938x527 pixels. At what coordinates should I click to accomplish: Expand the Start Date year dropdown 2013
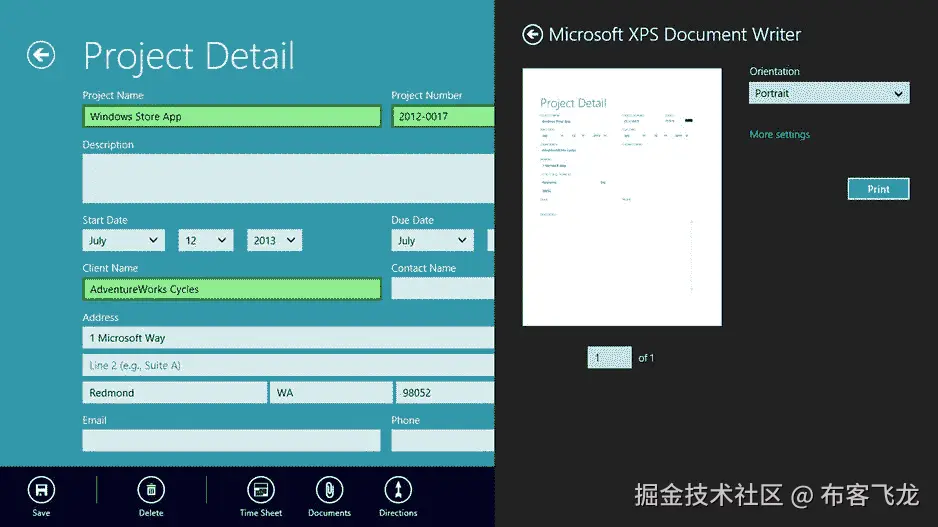[x=275, y=240]
